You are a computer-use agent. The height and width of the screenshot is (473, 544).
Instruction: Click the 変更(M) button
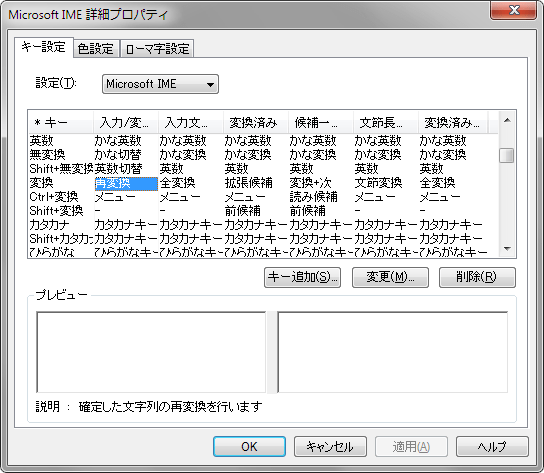[x=390, y=277]
